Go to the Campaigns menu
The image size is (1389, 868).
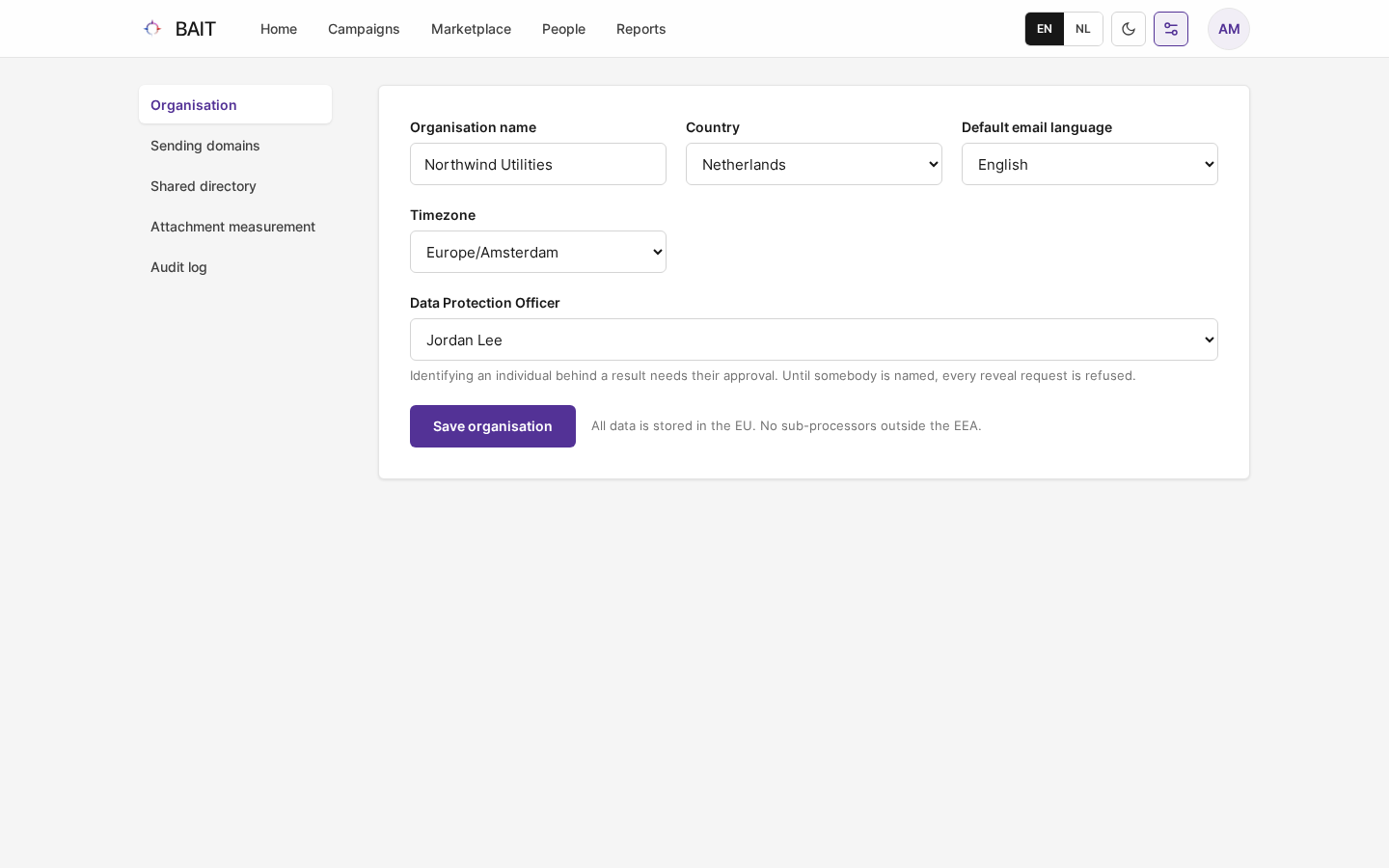(x=364, y=29)
